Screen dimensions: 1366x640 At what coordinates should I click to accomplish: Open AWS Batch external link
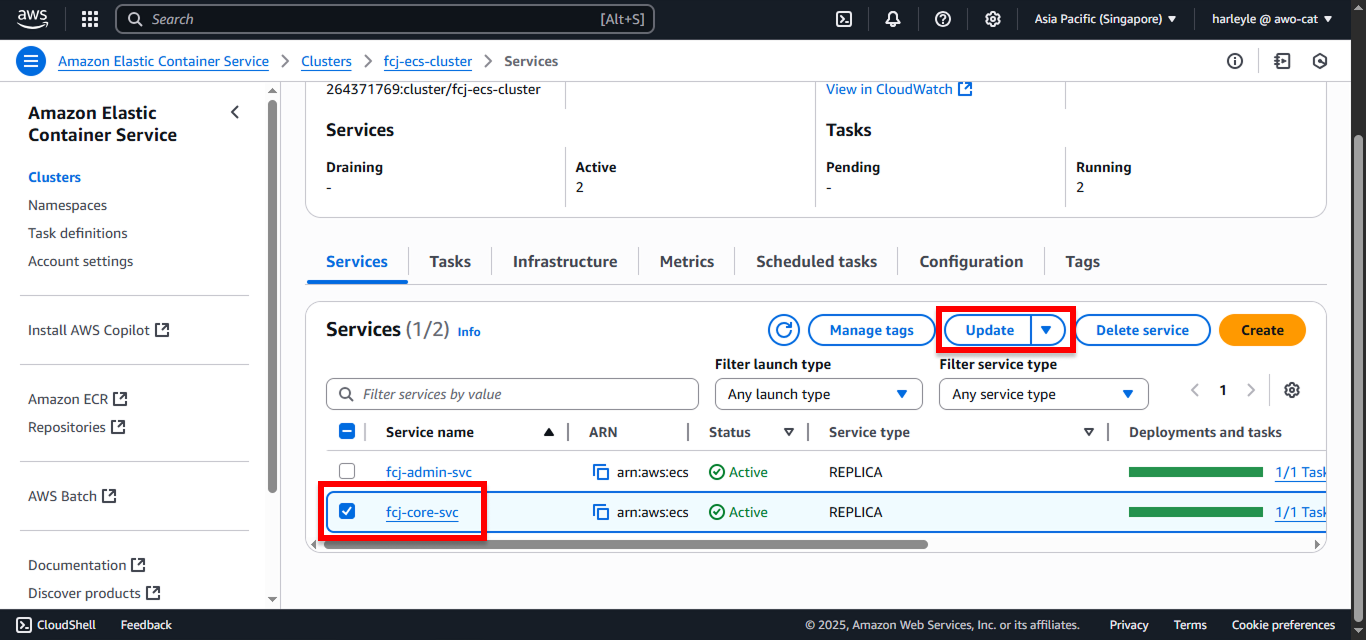click(x=73, y=496)
